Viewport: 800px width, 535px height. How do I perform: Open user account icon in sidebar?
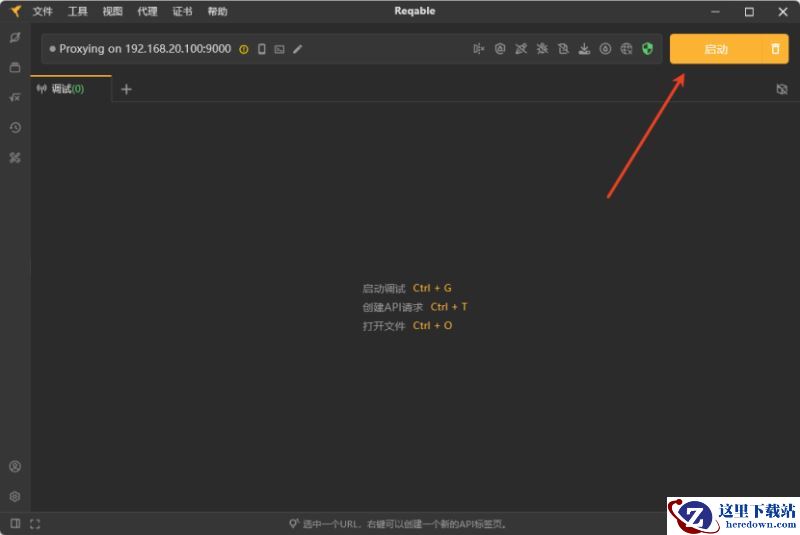pos(15,466)
